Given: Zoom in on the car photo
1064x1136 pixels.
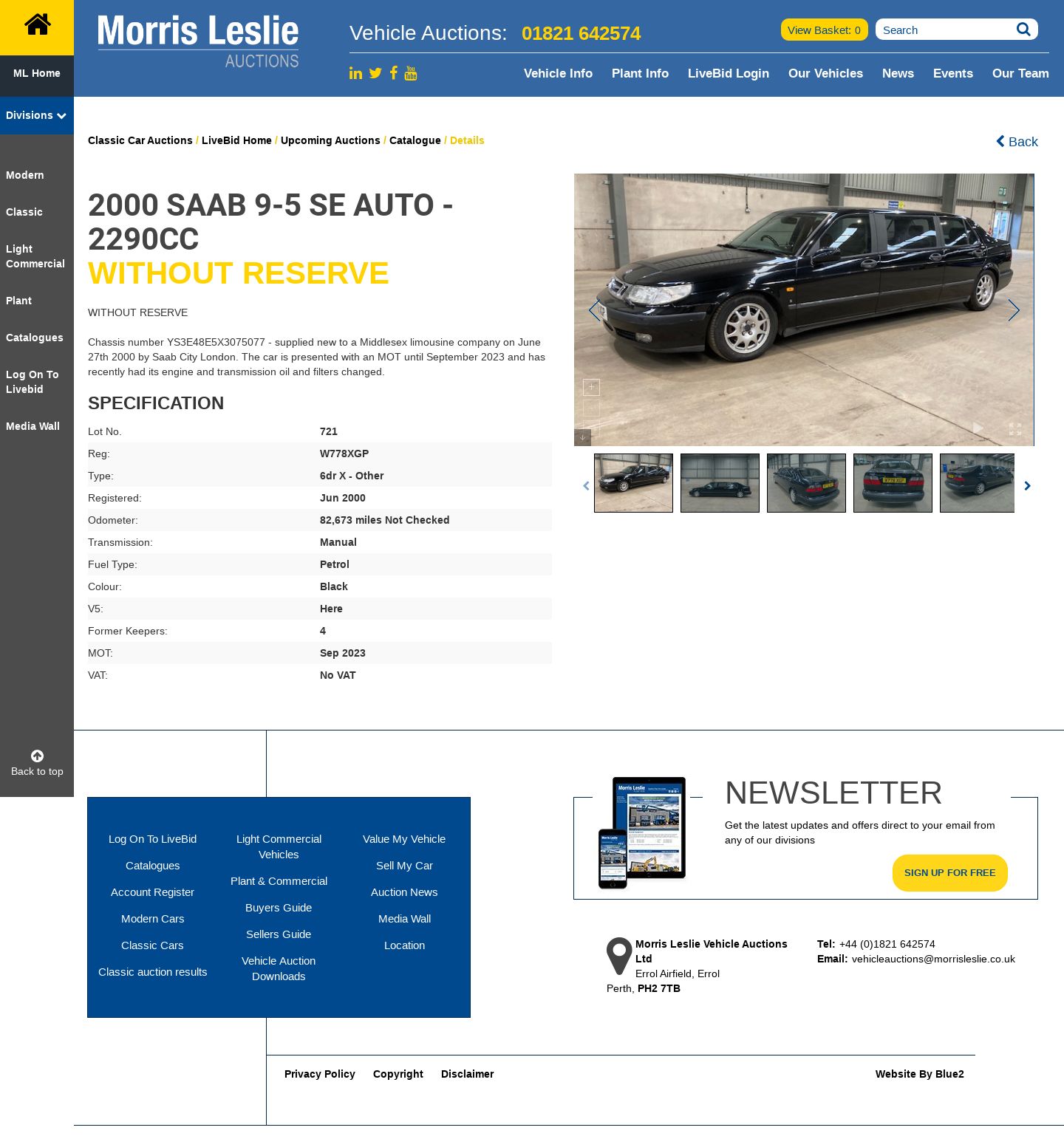Looking at the screenshot, I should point(591,387).
